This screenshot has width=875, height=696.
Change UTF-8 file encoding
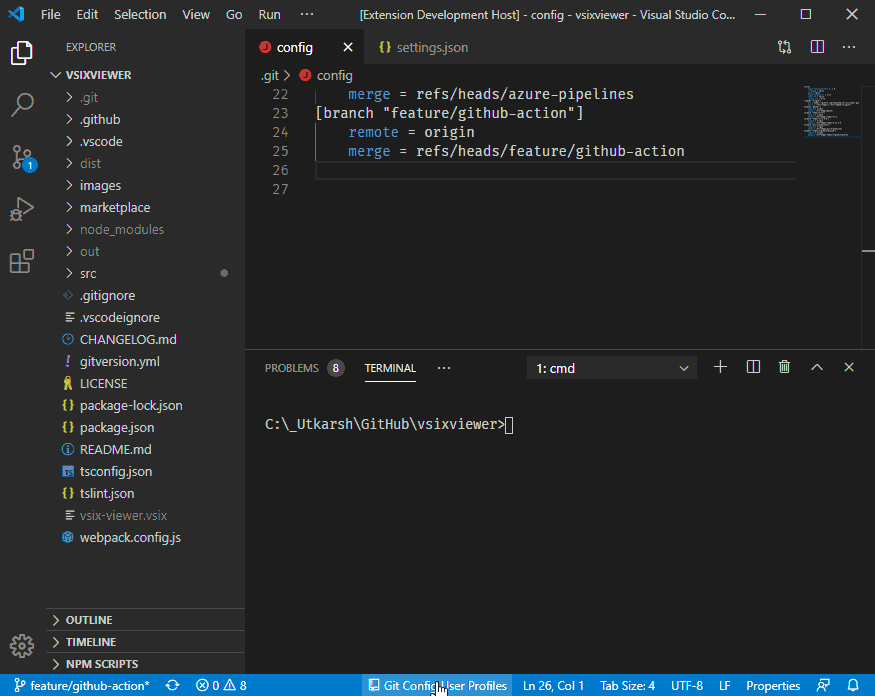686,685
